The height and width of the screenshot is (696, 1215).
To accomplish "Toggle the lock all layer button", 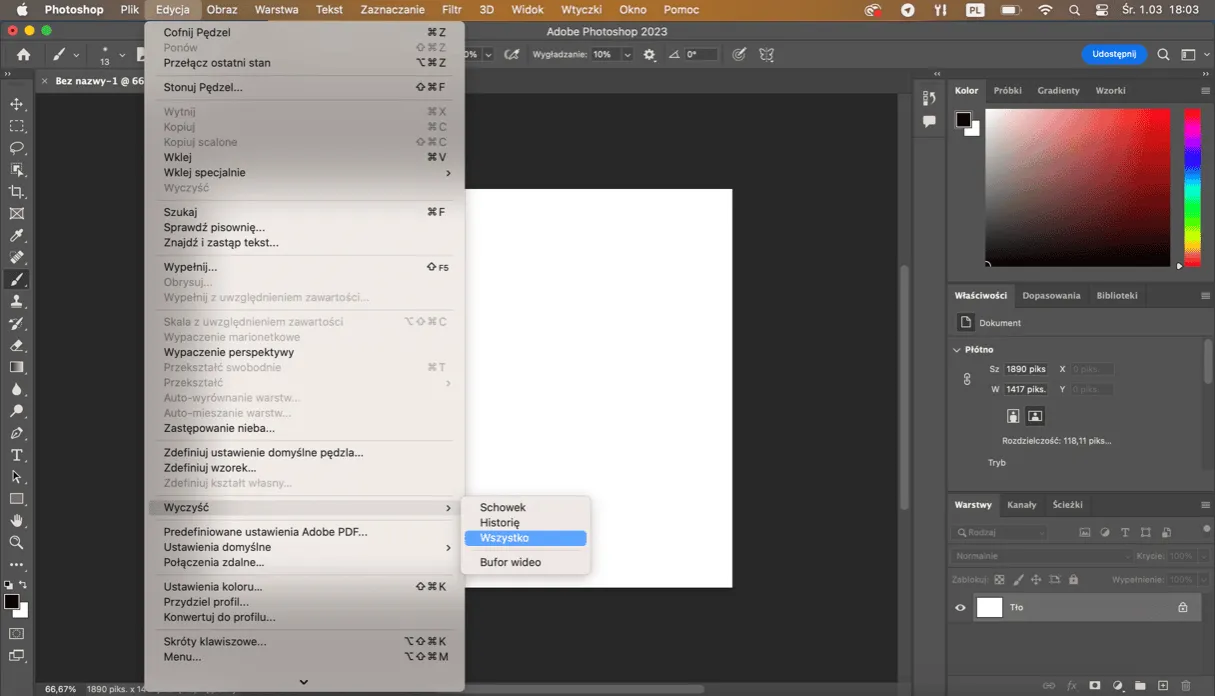I will point(1073,579).
